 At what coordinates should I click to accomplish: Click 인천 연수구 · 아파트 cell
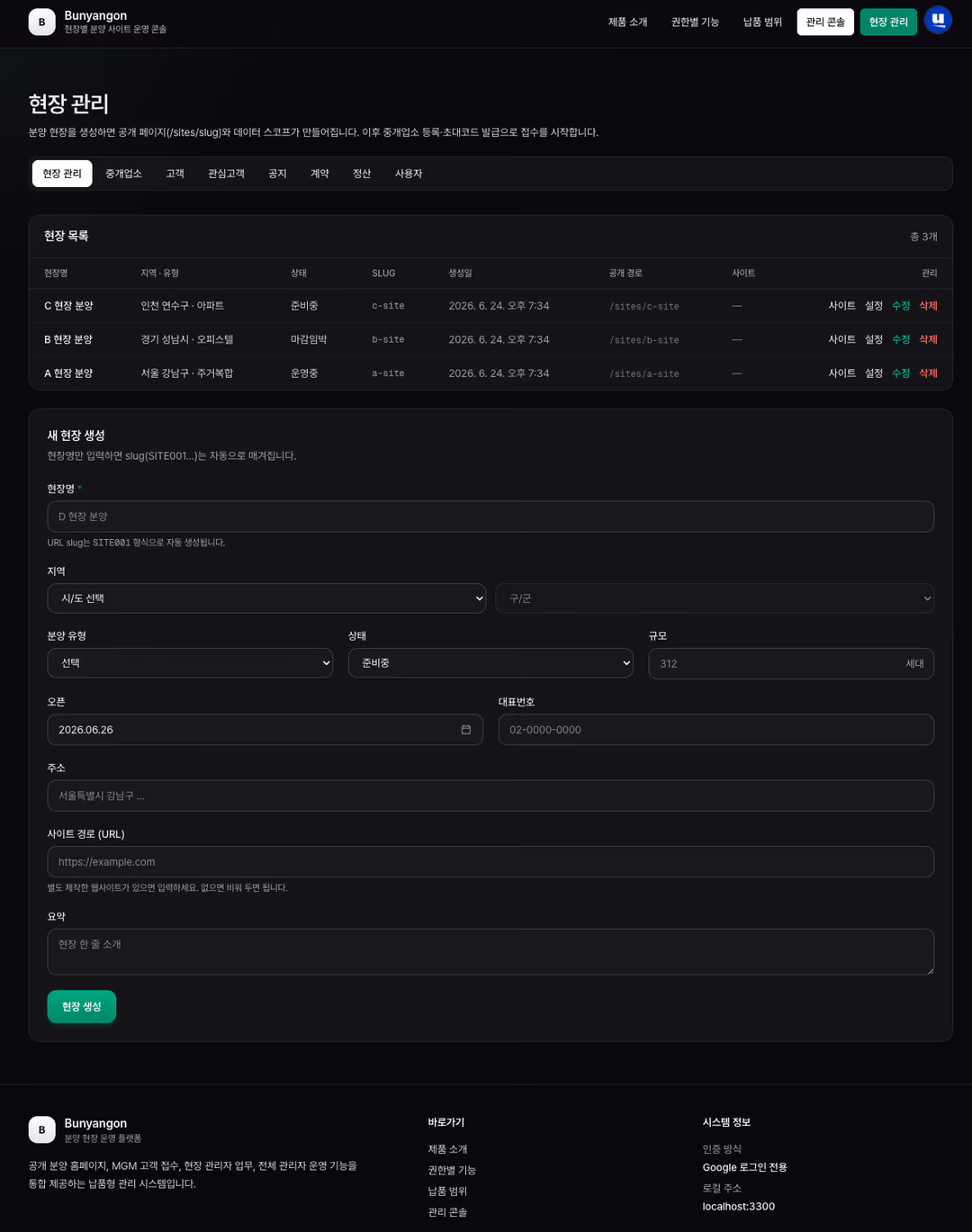(x=183, y=306)
